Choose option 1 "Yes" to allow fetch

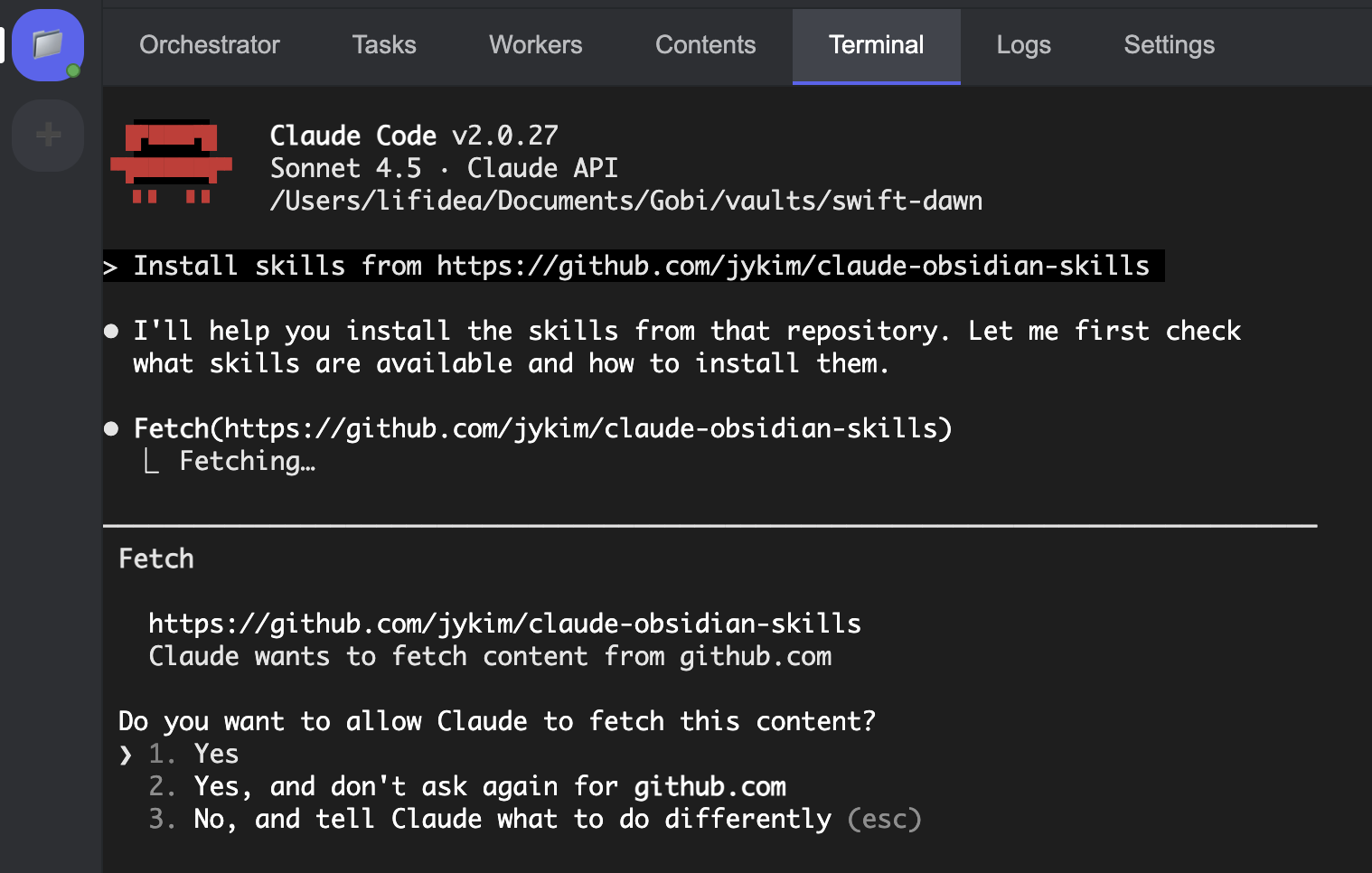coord(216,755)
